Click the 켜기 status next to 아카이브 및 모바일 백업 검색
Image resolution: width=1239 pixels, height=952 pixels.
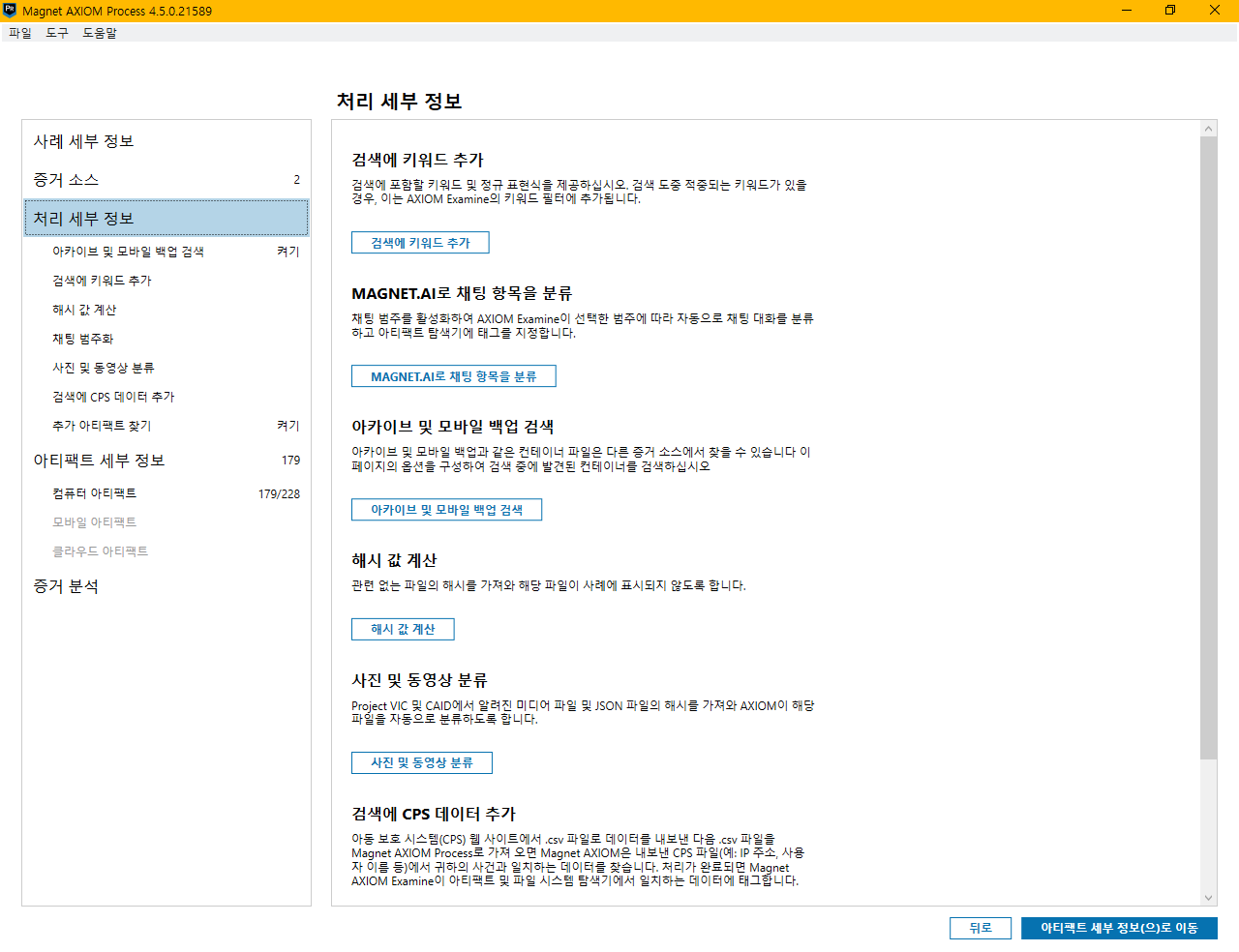[x=288, y=252]
